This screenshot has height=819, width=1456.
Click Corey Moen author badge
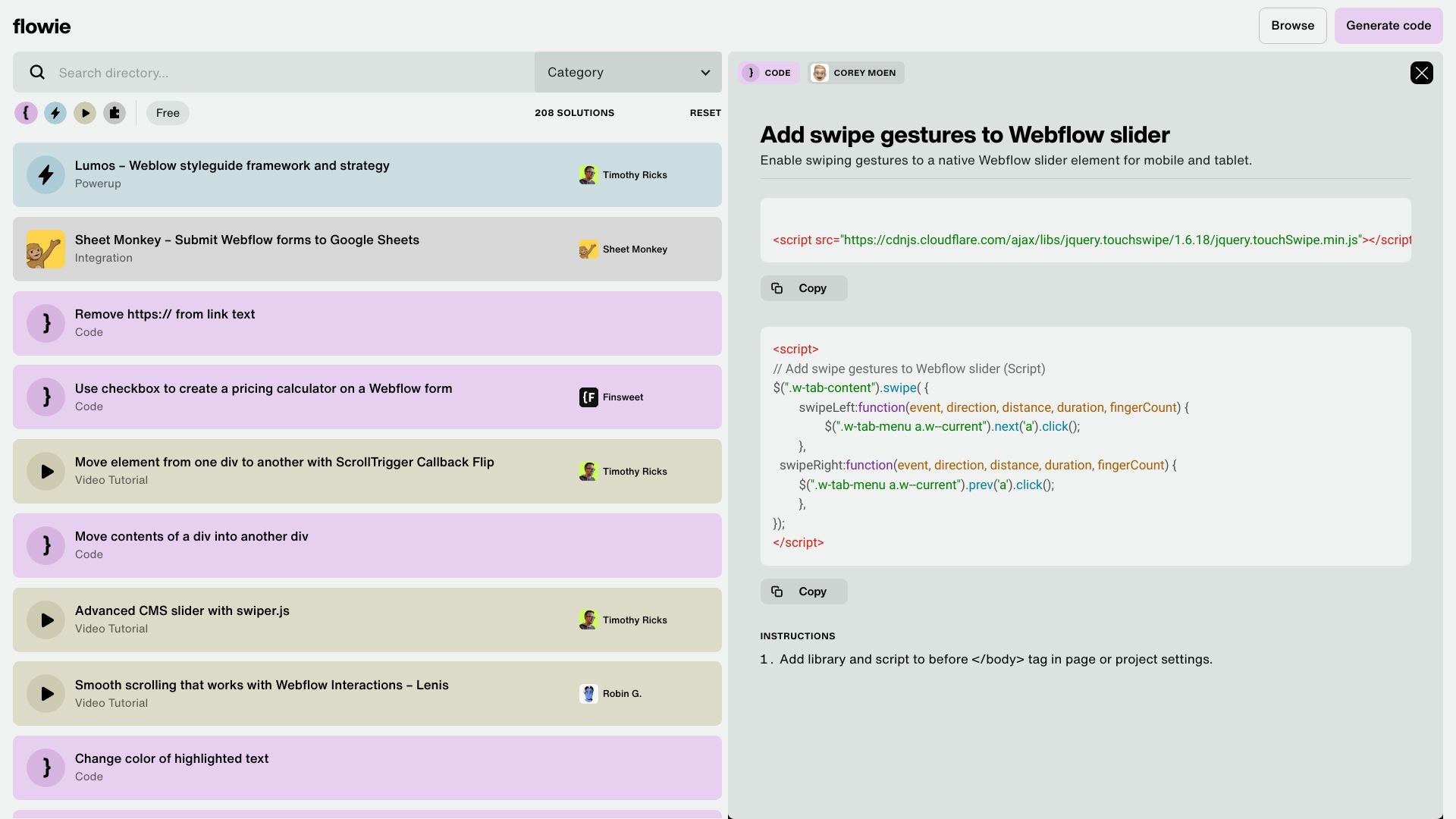855,73
